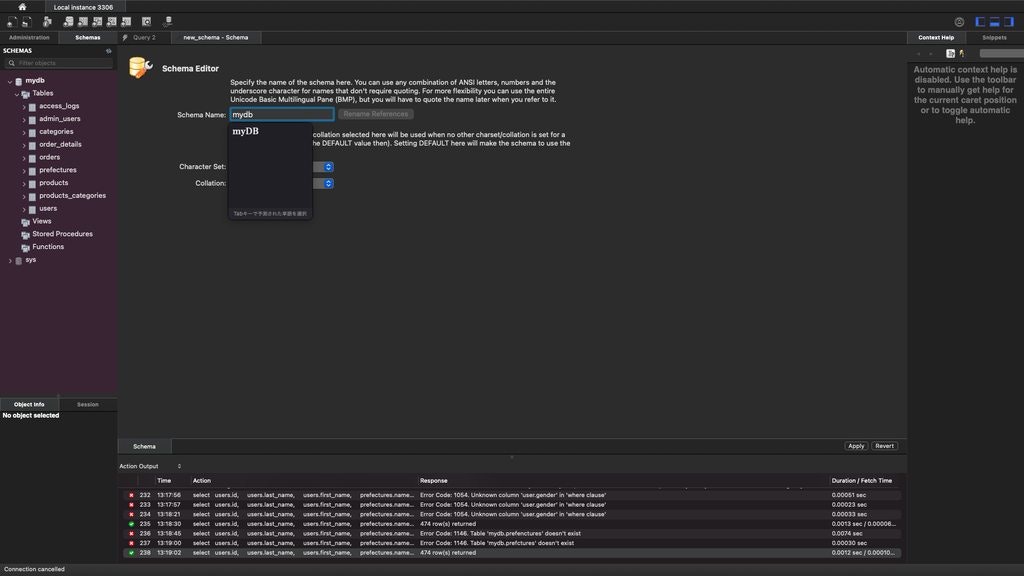
Task: Toggle the left sidebar panel
Action: (x=980, y=22)
